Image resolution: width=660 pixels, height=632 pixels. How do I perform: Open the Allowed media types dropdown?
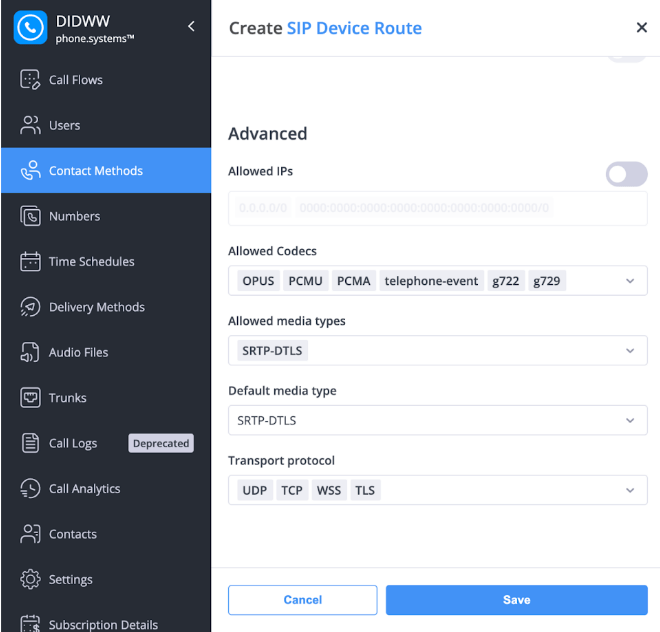[x=629, y=351]
